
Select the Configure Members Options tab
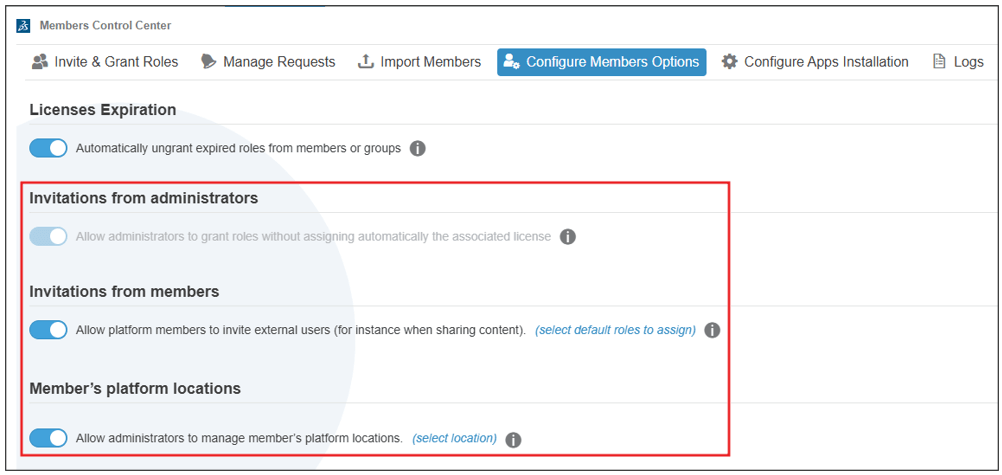coord(601,62)
